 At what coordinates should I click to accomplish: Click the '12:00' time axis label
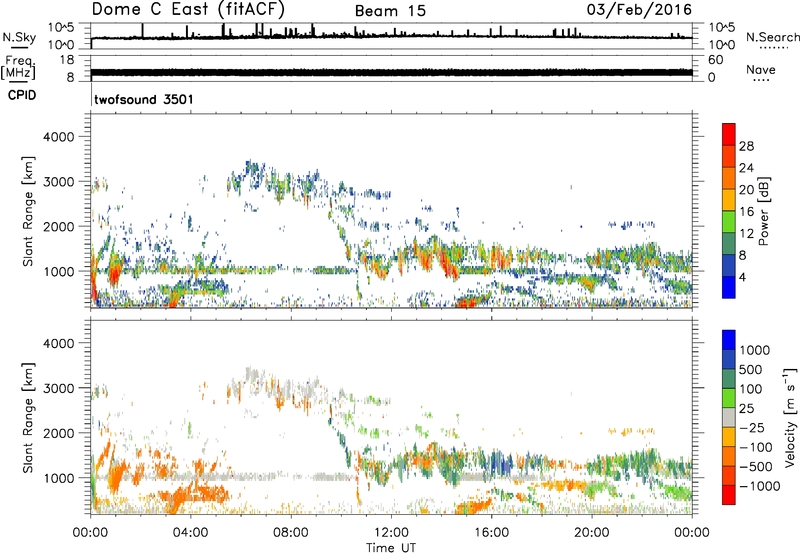click(391, 533)
